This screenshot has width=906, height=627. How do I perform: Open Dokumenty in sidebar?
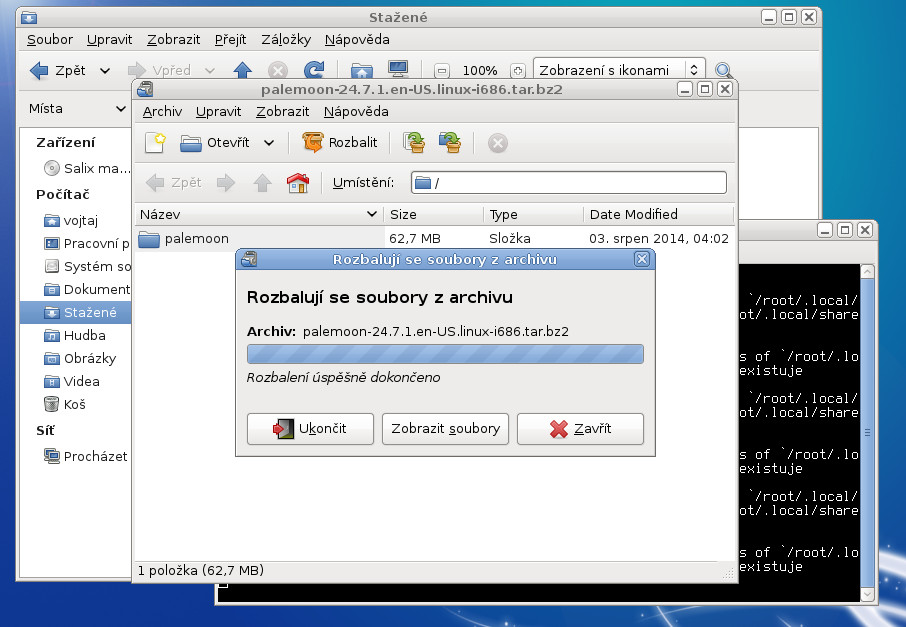(87, 289)
